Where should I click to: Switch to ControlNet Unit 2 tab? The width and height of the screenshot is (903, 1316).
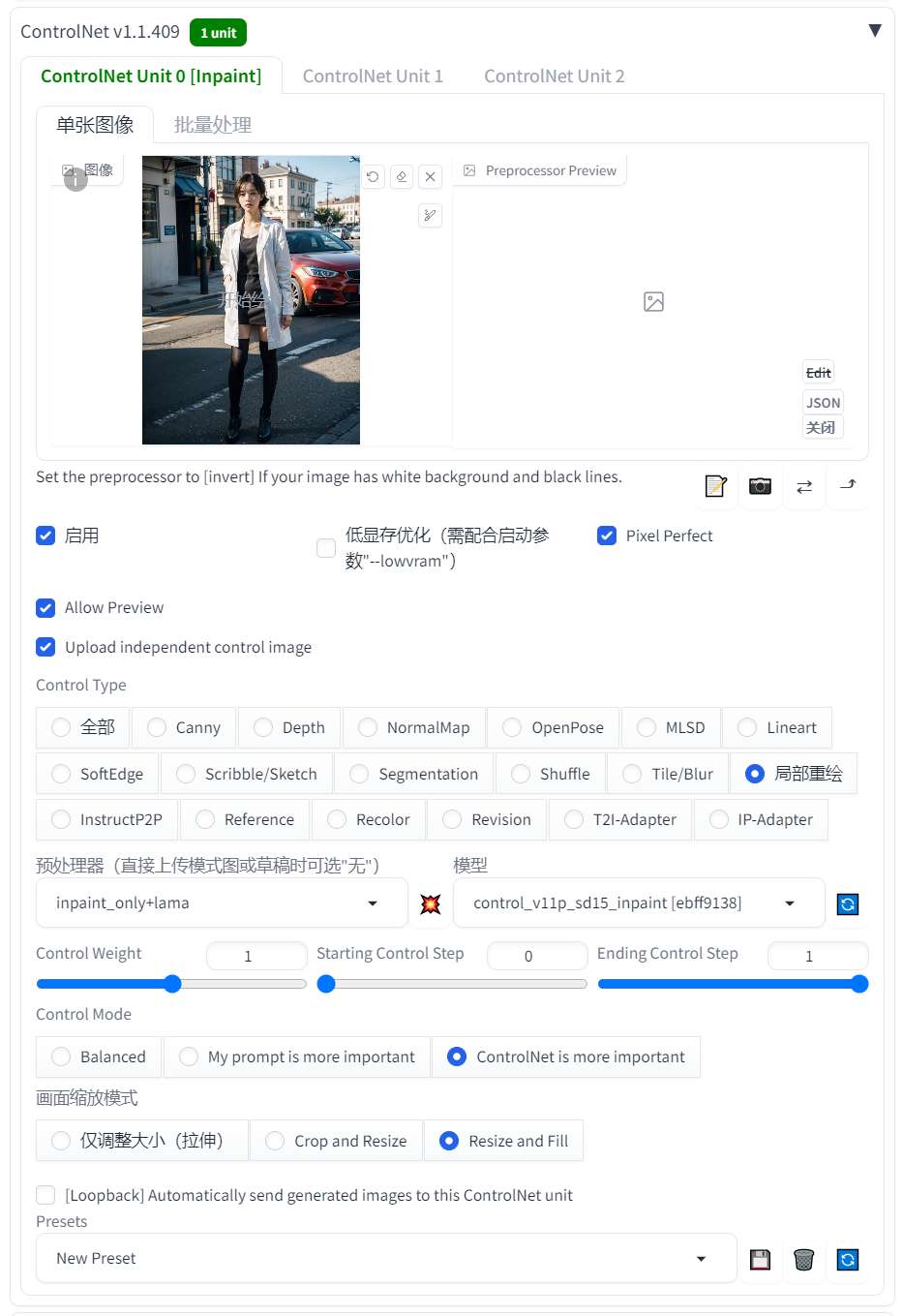[x=555, y=76]
